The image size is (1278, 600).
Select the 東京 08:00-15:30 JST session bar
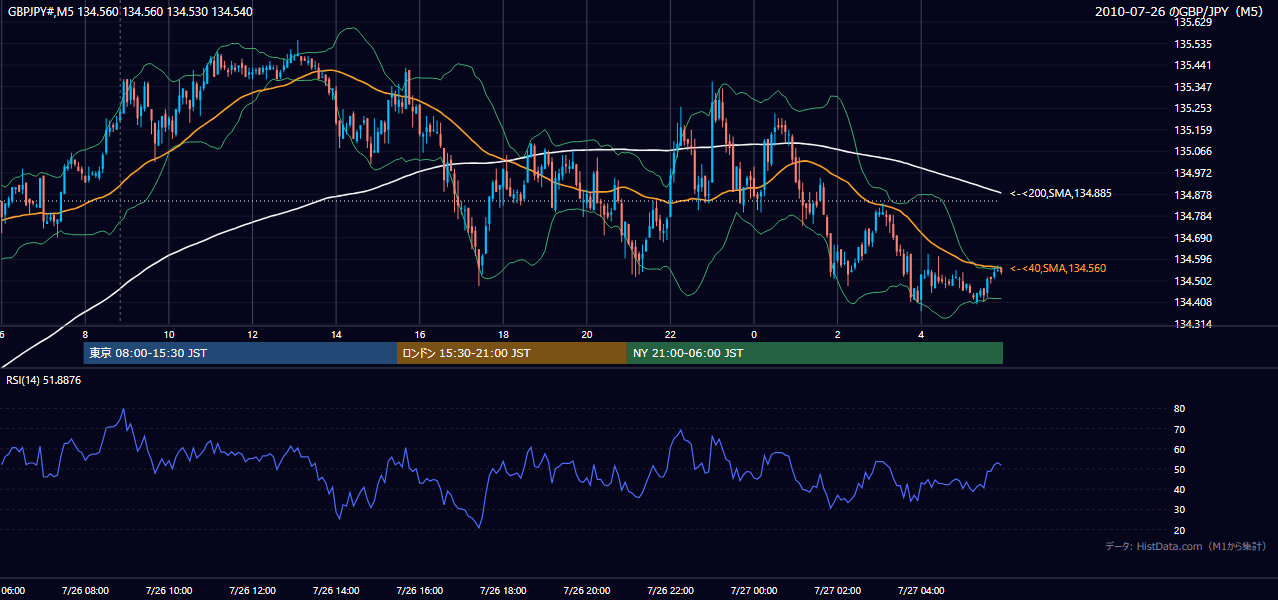pos(240,353)
